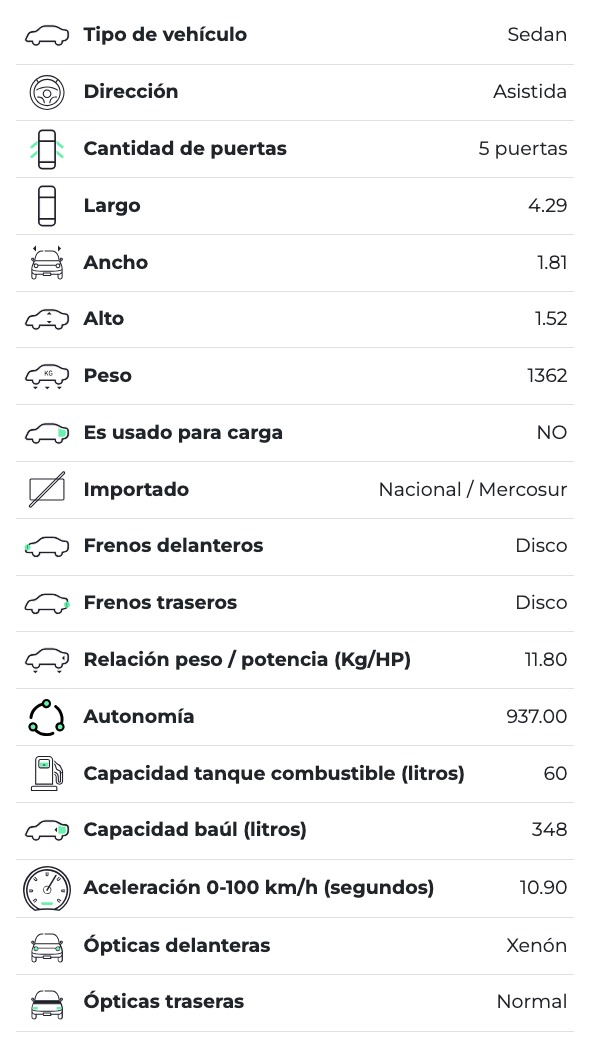Click the fuel pump icon for tank capacity
The height and width of the screenshot is (1040, 612).
(47, 774)
